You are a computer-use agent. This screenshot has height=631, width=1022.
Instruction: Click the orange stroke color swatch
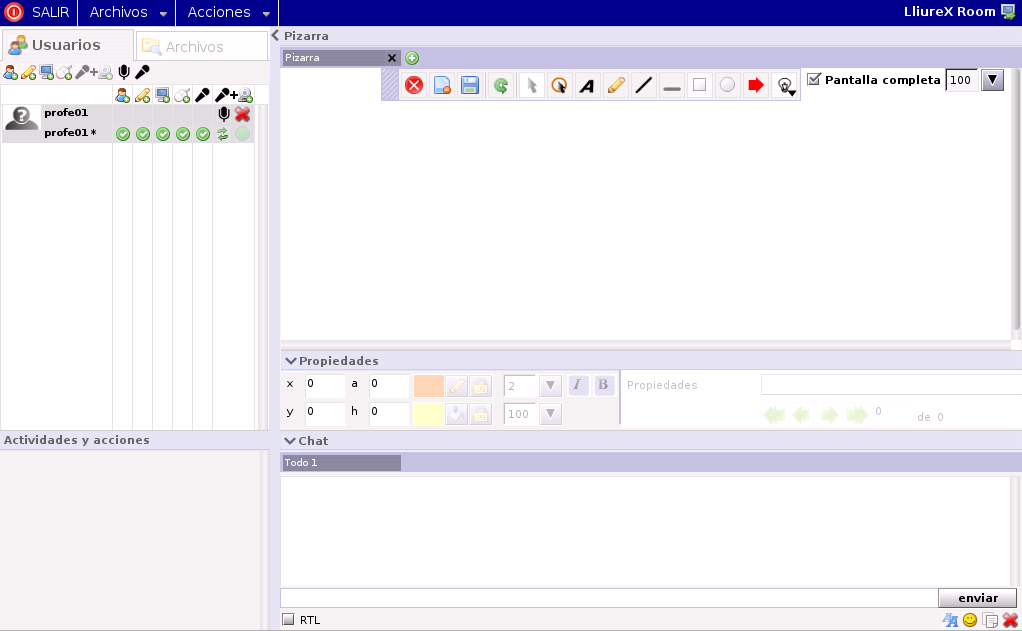click(428, 386)
